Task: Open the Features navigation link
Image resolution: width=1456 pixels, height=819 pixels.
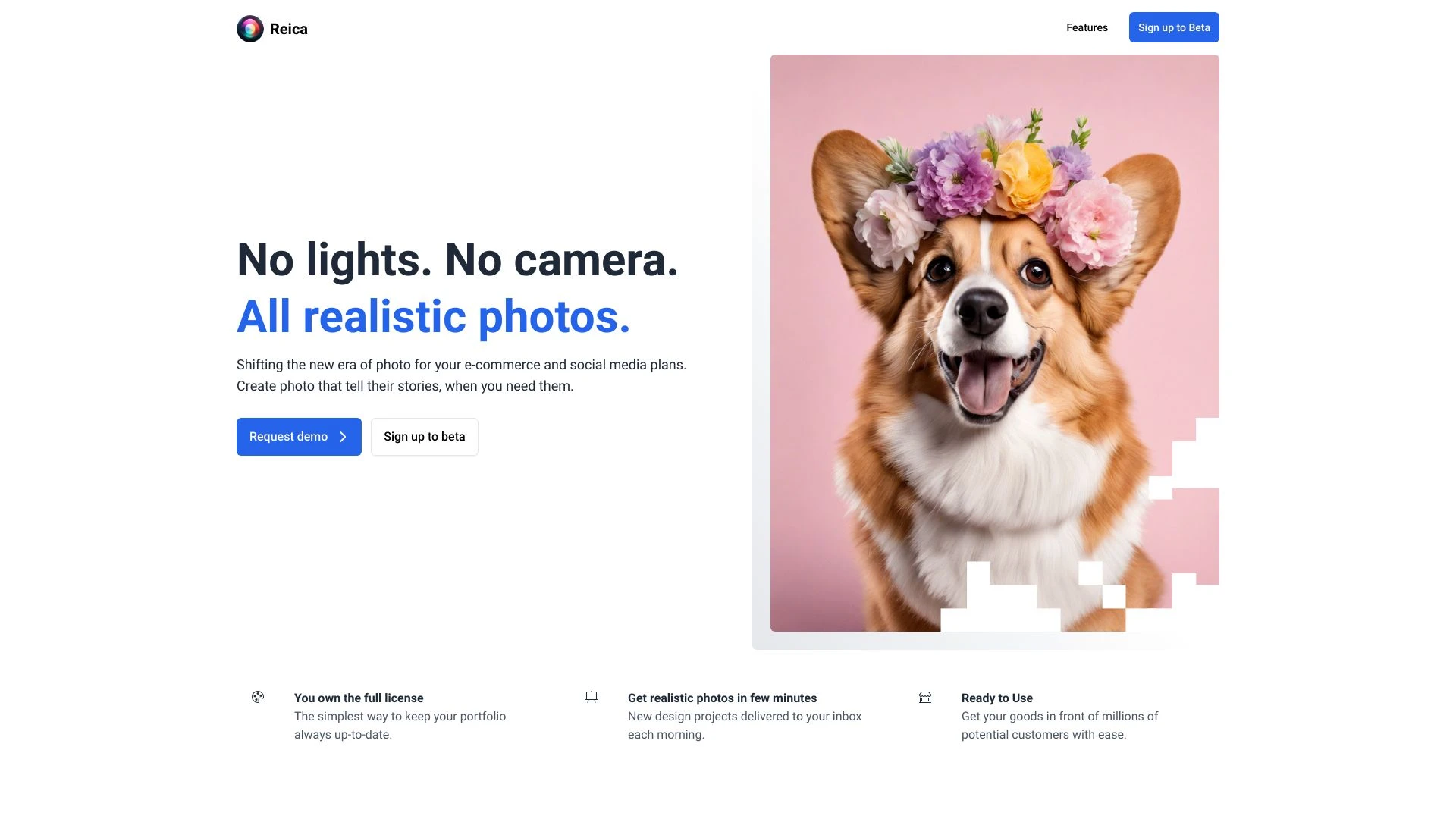Action: [x=1087, y=27]
